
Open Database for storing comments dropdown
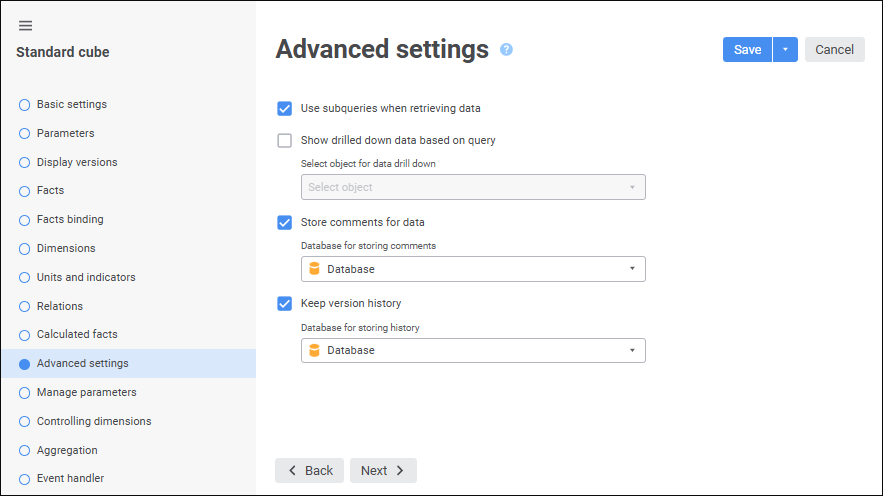632,269
